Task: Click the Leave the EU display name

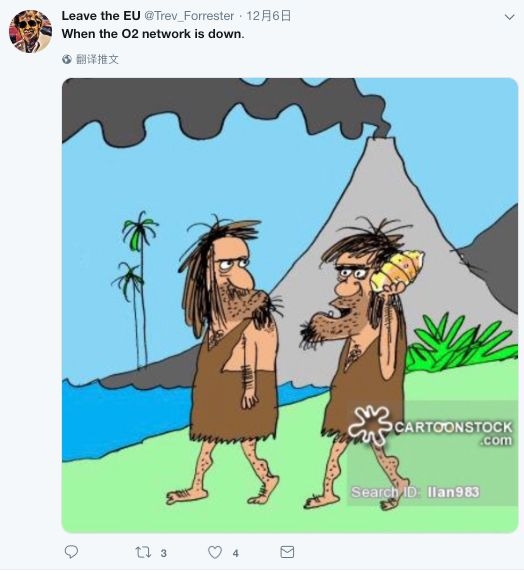Action: pyautogui.click(x=101, y=16)
